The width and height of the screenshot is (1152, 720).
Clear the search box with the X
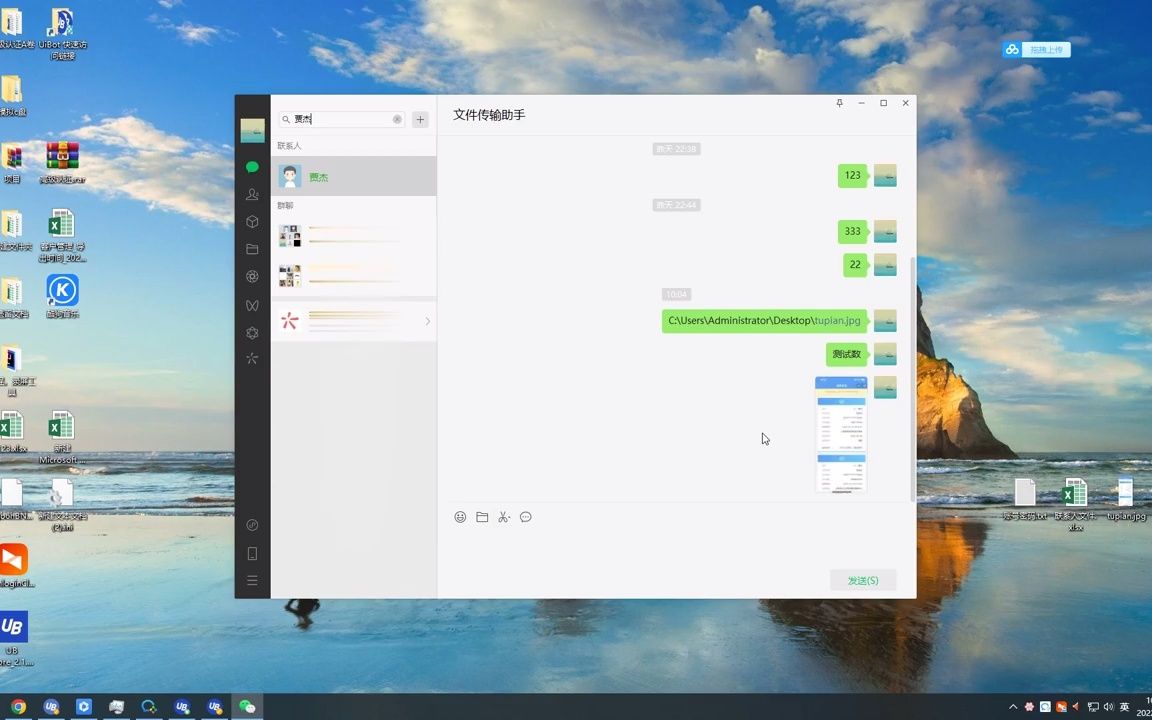click(396, 119)
